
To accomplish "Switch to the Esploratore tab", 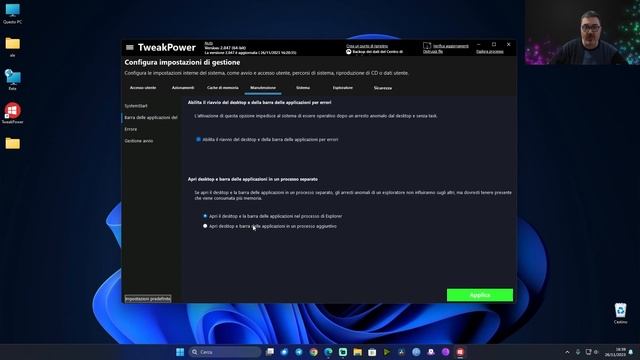I will [x=343, y=88].
